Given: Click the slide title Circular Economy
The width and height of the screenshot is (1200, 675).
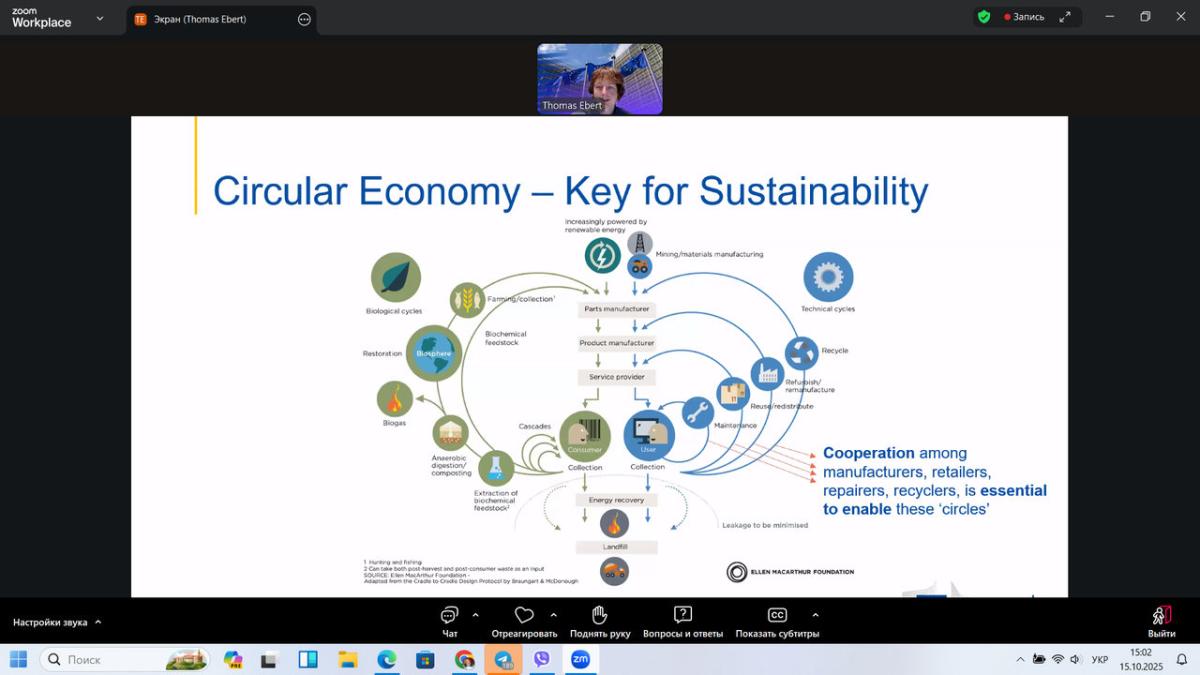Looking at the screenshot, I should pyautogui.click(x=570, y=190).
